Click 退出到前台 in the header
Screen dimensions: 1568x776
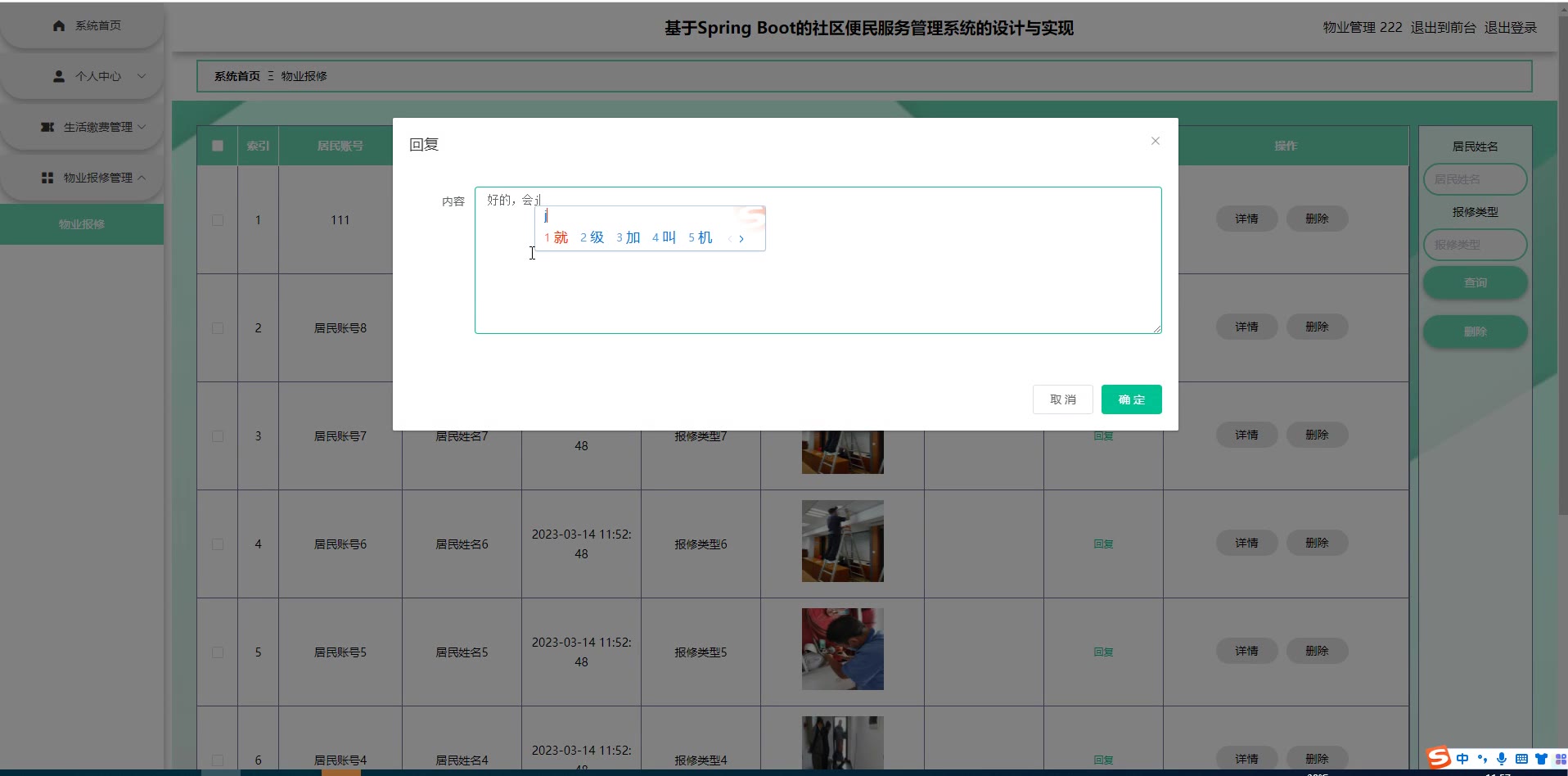(1443, 28)
